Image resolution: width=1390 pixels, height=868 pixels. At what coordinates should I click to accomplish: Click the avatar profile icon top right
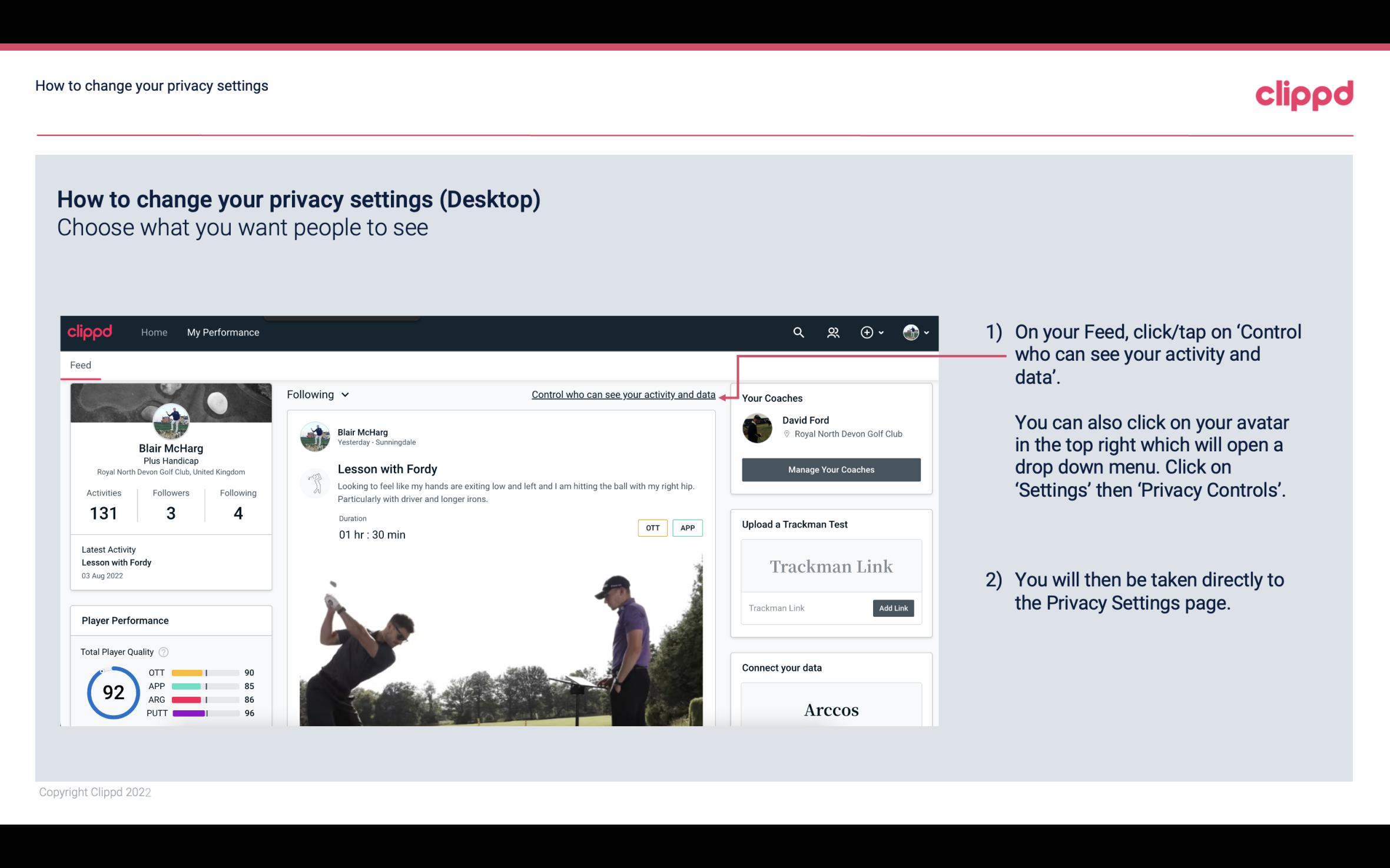tap(911, 332)
